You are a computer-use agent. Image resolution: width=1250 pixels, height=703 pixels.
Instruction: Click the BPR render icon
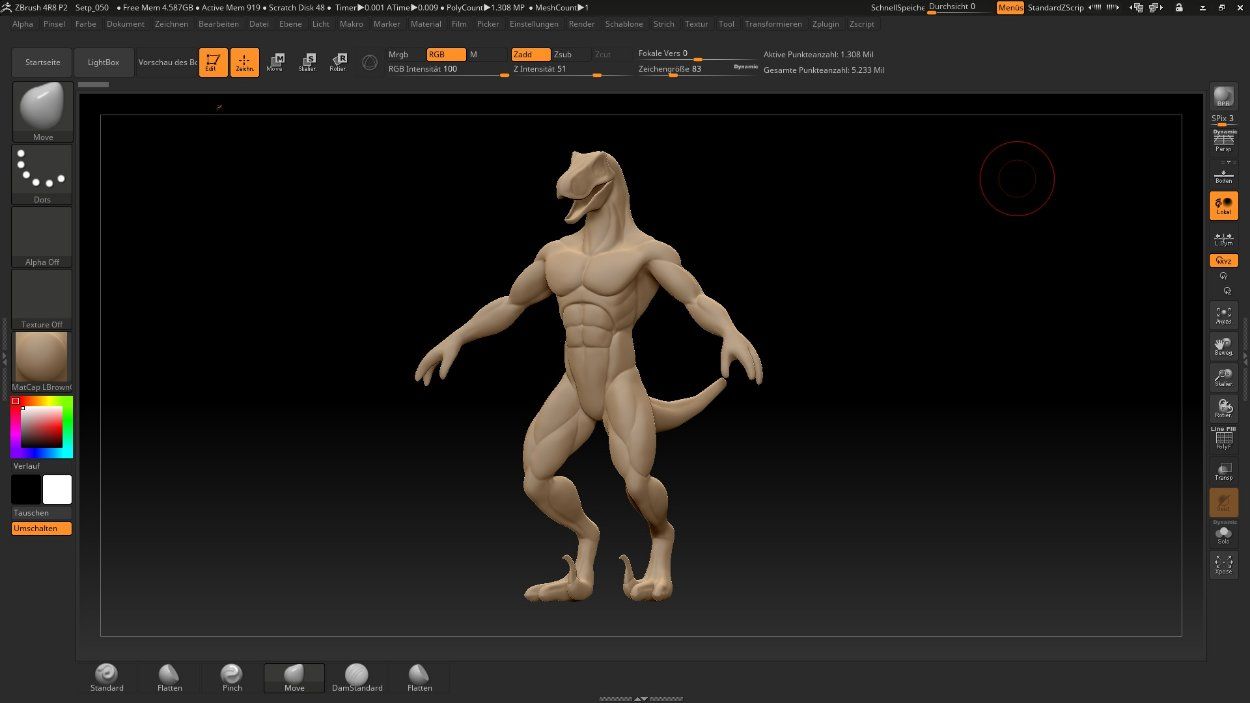(1223, 97)
